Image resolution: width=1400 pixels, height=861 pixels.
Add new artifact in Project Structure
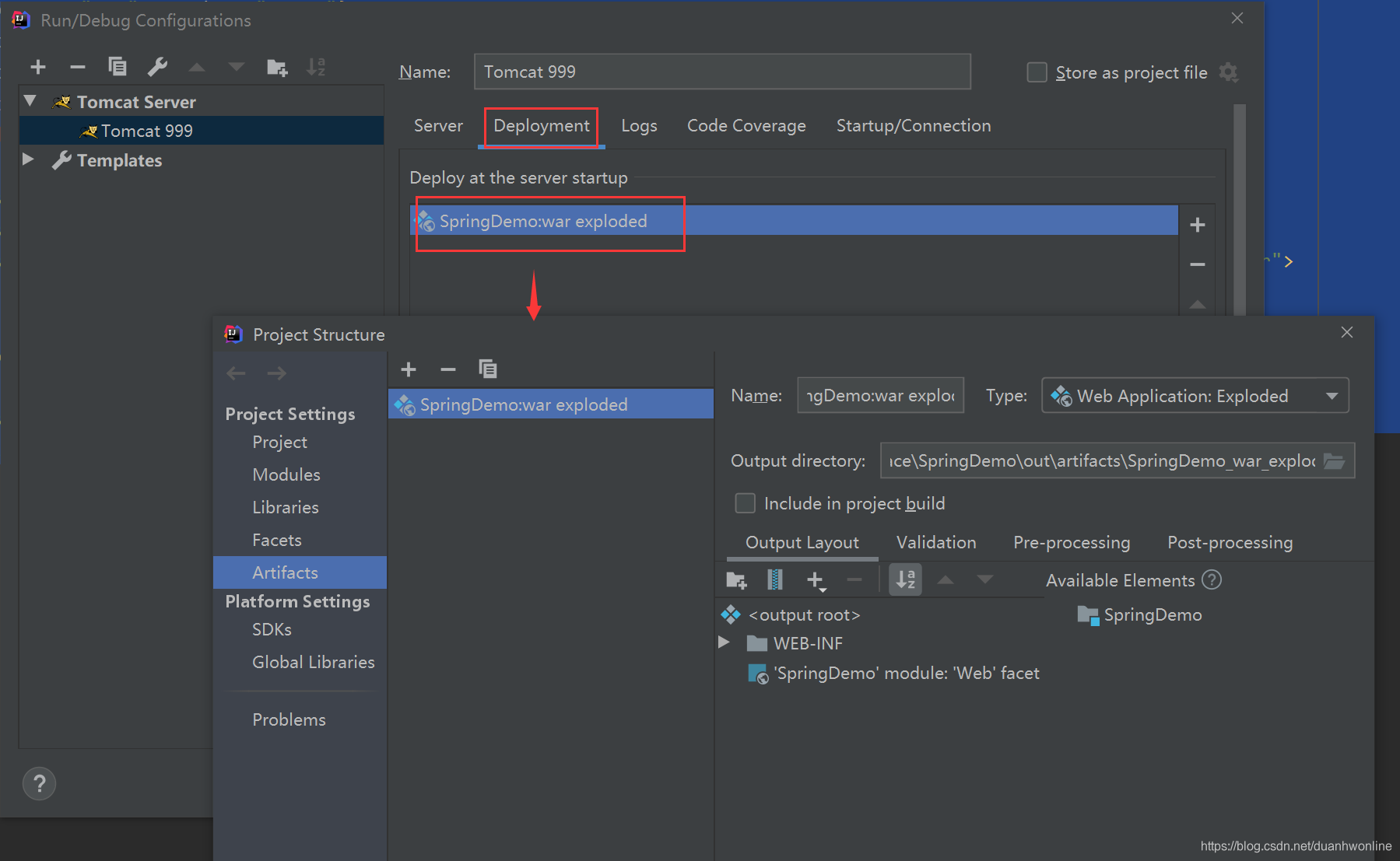tap(409, 369)
